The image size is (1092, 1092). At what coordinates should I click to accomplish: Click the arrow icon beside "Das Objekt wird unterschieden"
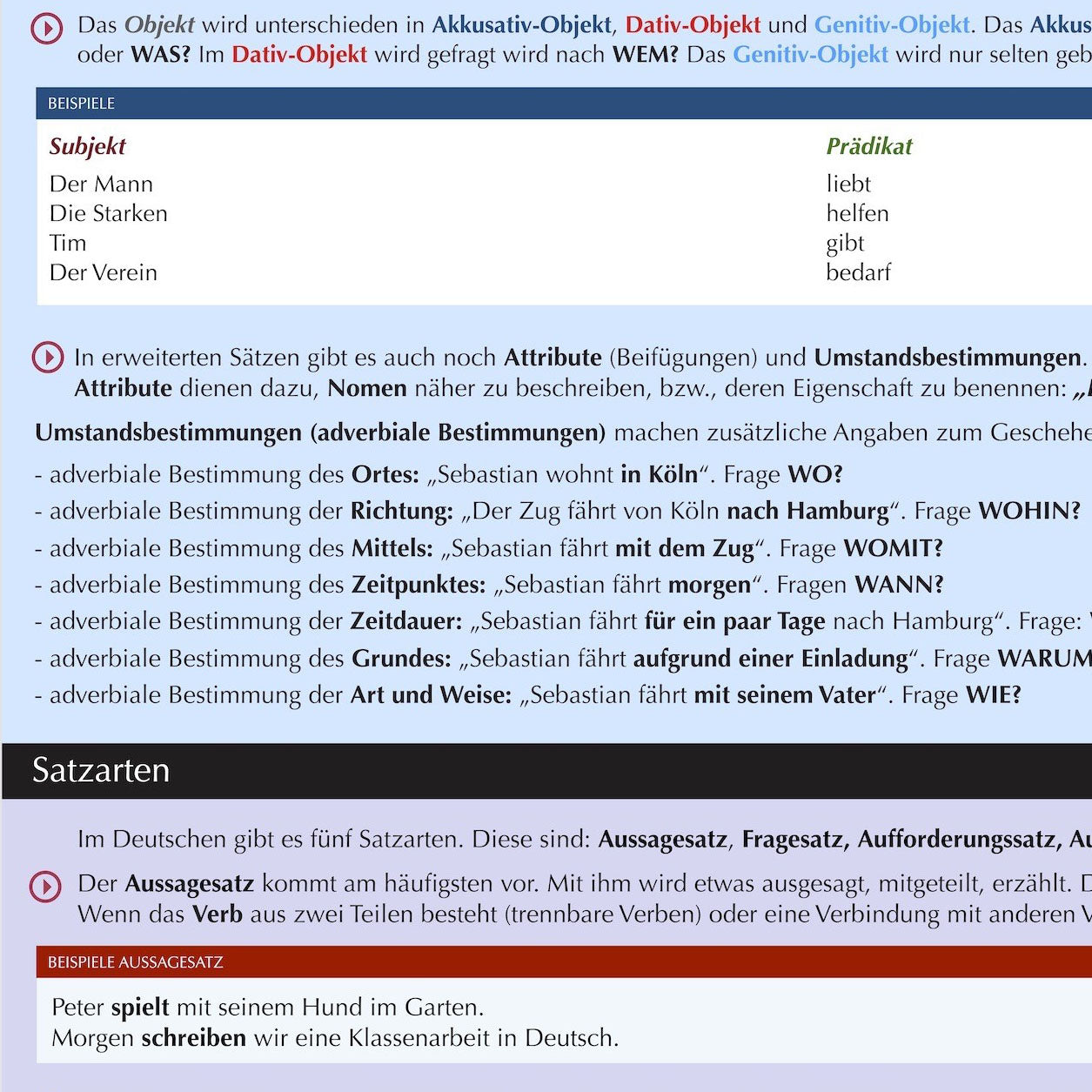pyautogui.click(x=47, y=29)
